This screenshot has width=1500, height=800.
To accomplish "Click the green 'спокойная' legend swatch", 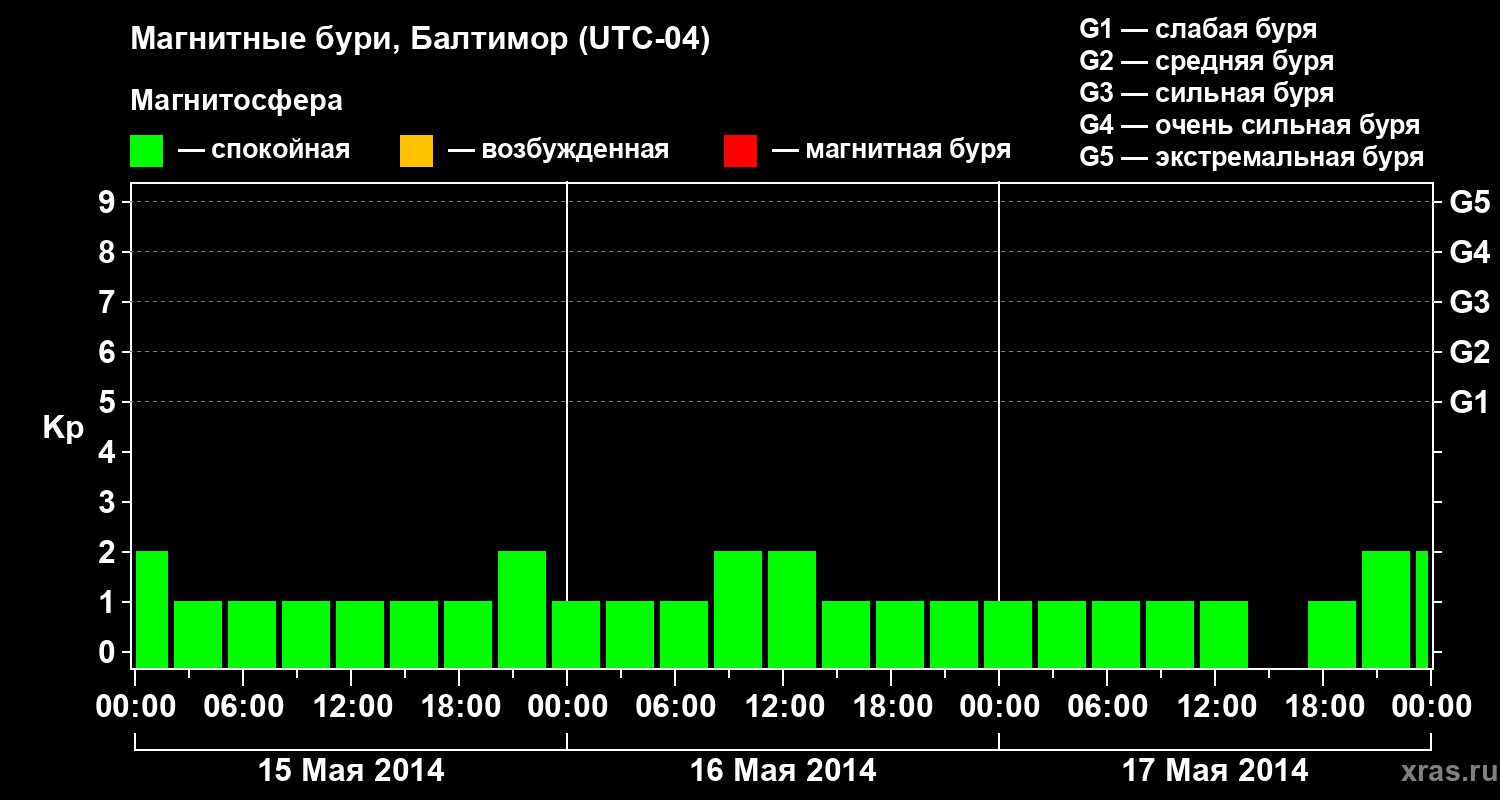I will pos(147,151).
